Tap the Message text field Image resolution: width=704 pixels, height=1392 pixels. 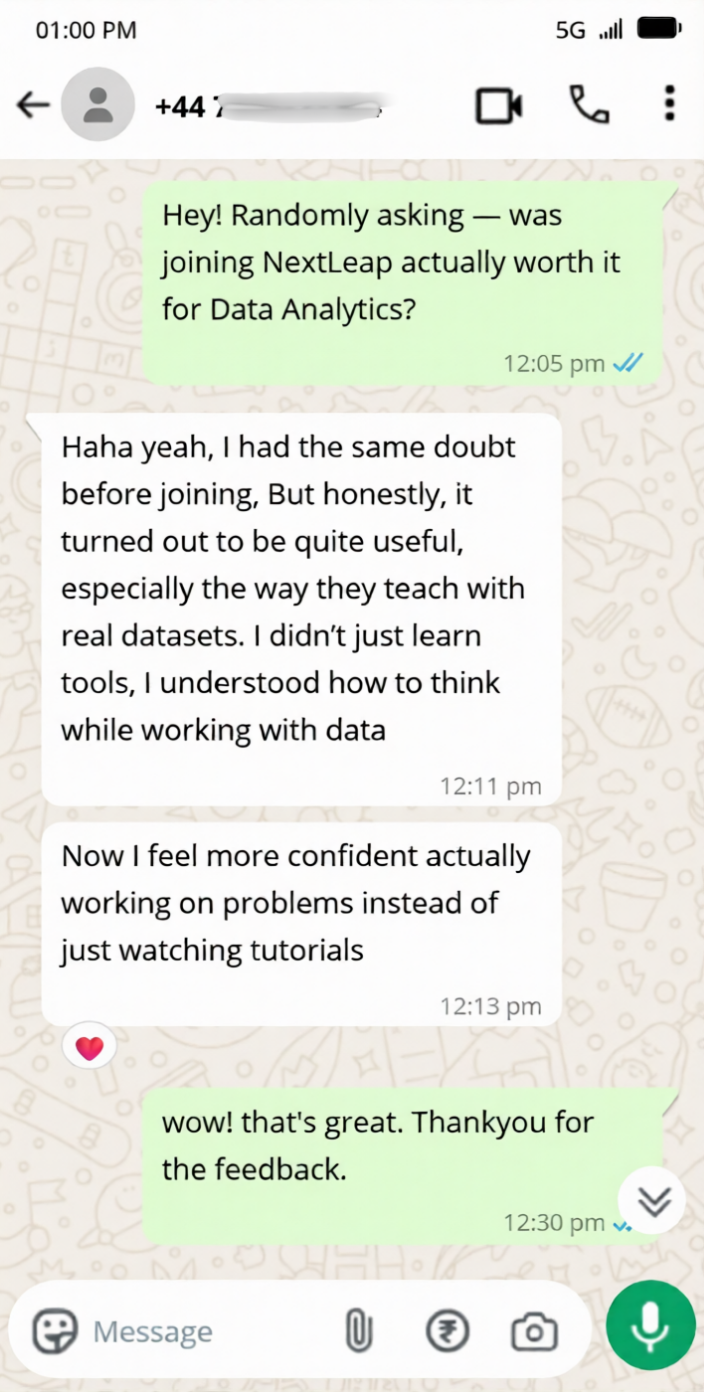click(x=208, y=1332)
